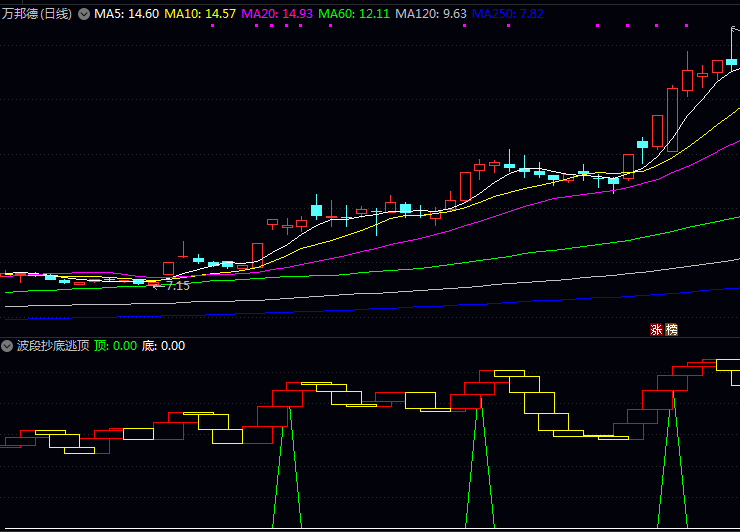The width and height of the screenshot is (740, 532).
Task: Click the topmost cyan candlestick at far right
Action: coord(732,62)
